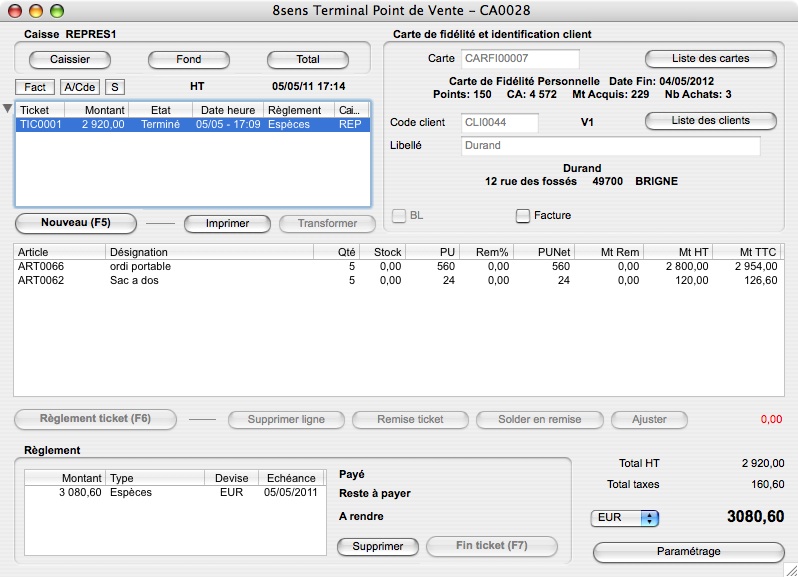Click the Ajuster button
This screenshot has height=577, width=798.
coord(649,420)
